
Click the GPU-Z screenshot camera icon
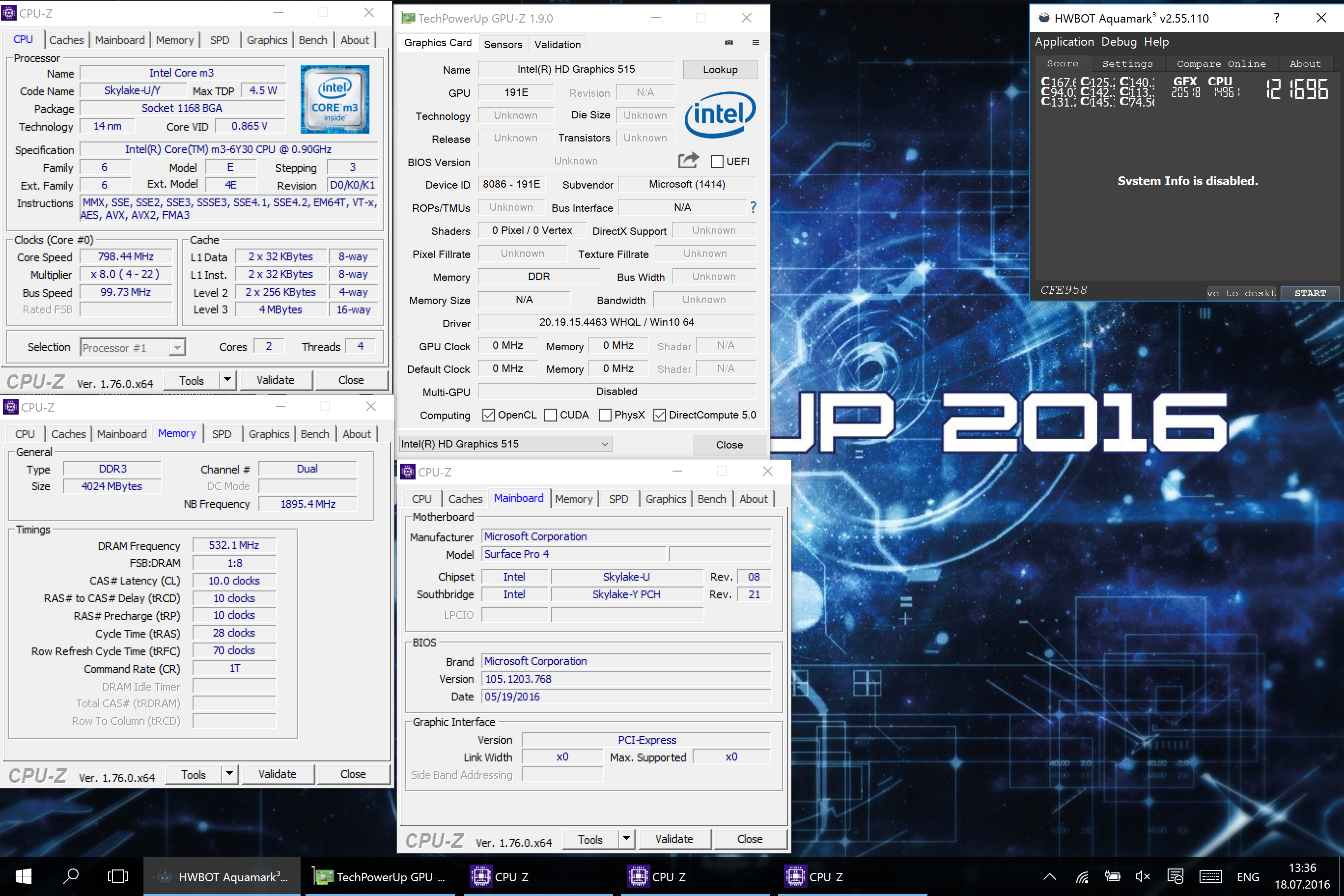click(x=729, y=42)
